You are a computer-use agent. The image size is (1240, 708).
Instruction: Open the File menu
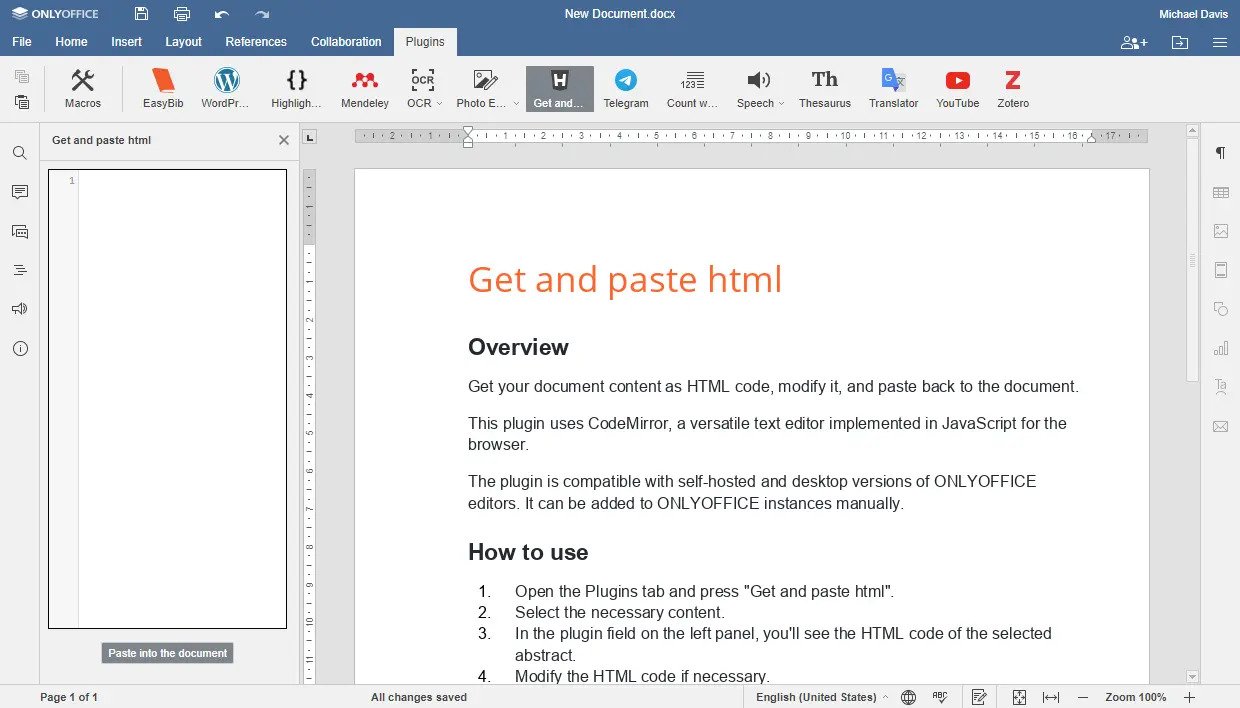(x=22, y=42)
